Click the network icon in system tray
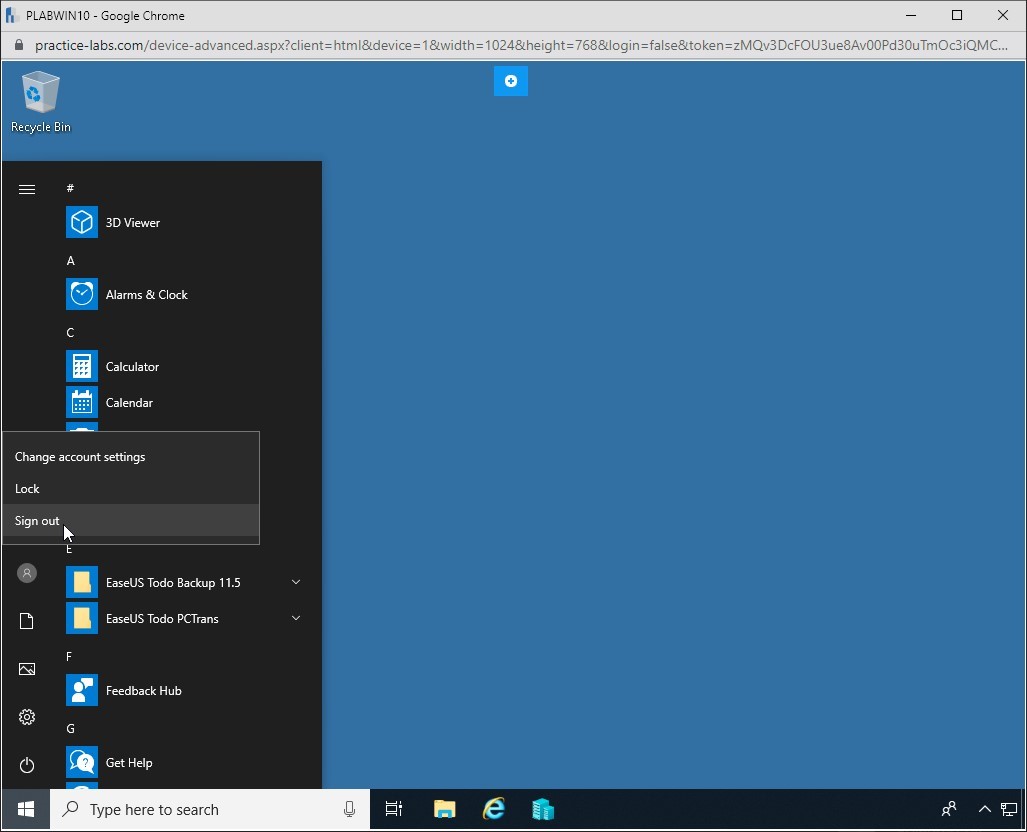The width and height of the screenshot is (1027, 832). [1009, 810]
